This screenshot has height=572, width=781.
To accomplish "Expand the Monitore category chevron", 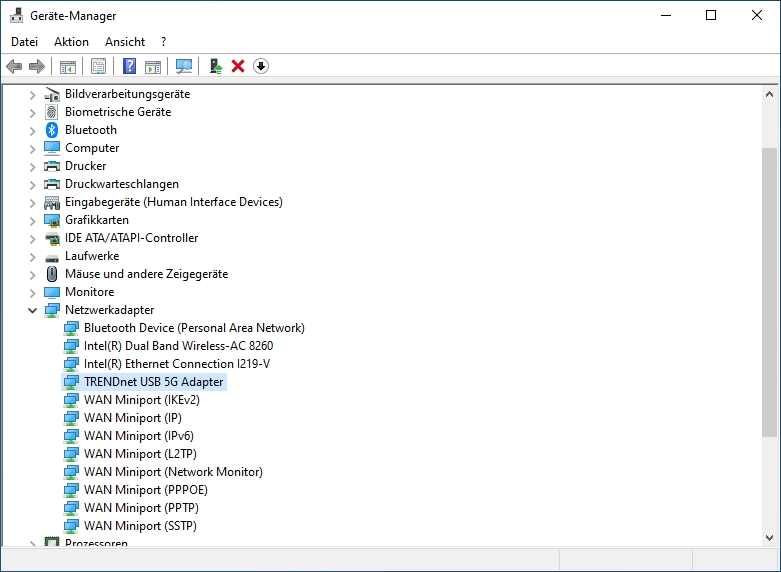I will coord(32,292).
